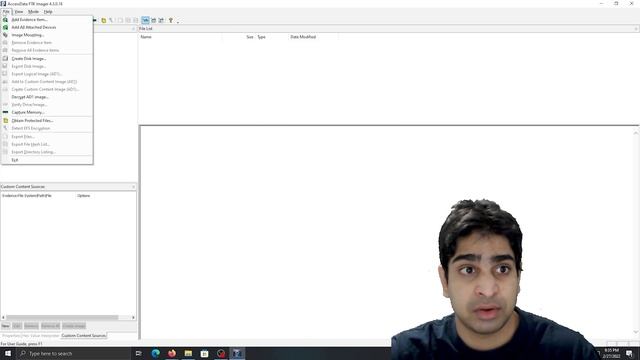
Task: Click Detect EFS Encryption toolbar icon
Action: click(111, 20)
